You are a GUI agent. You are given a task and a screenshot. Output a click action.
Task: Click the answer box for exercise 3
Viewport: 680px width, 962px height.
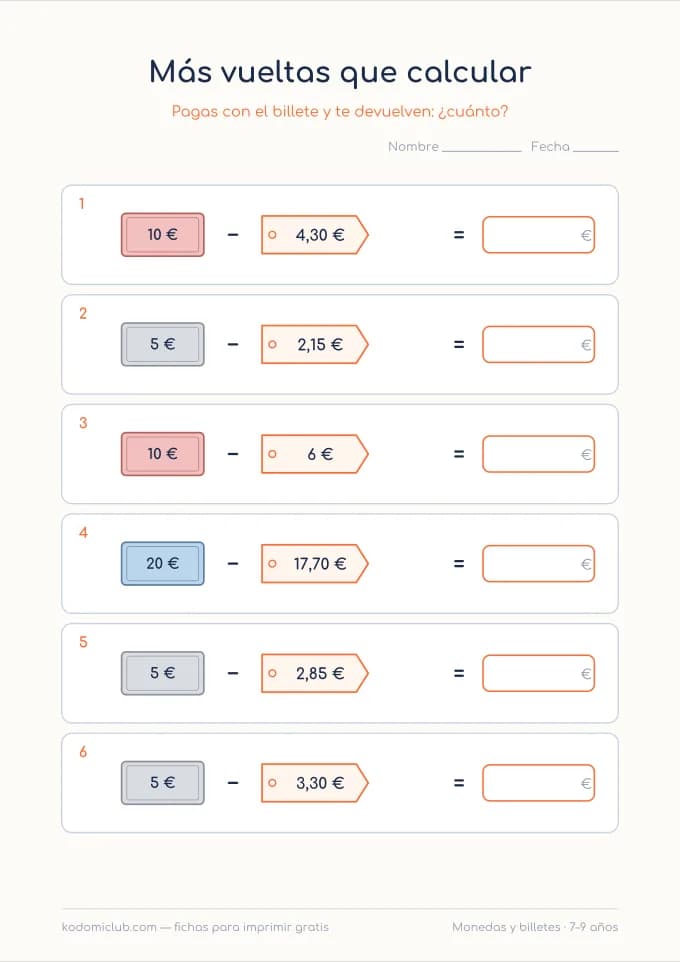[538, 454]
